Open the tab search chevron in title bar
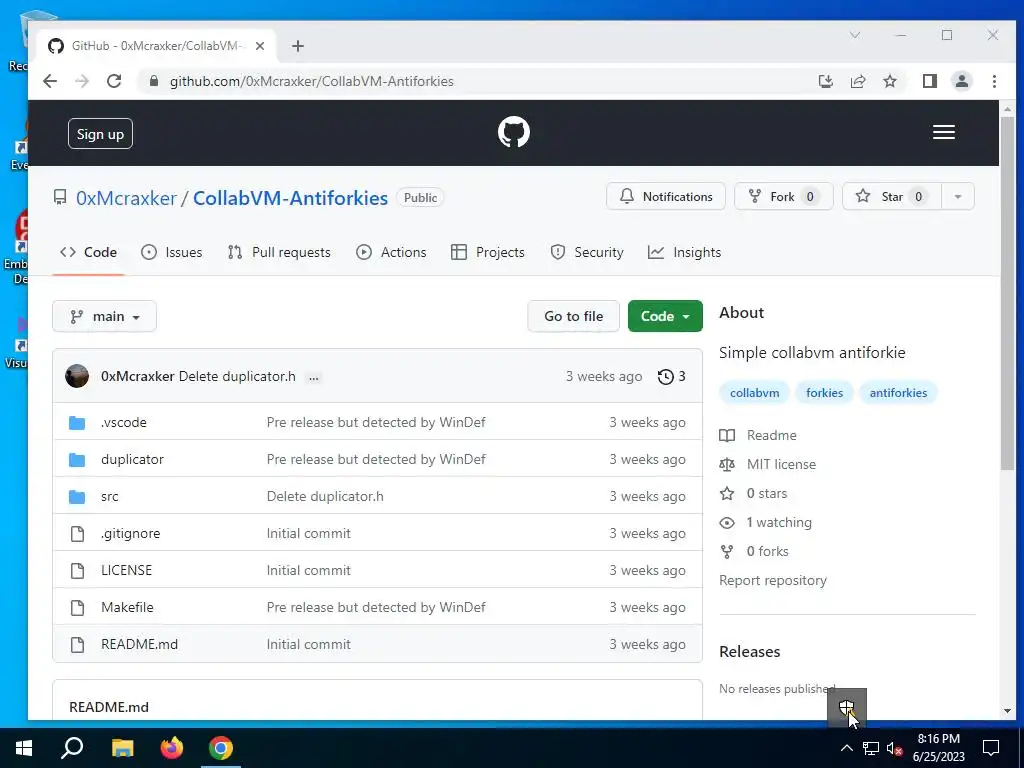Screen dimensions: 1024x768 [854, 35]
